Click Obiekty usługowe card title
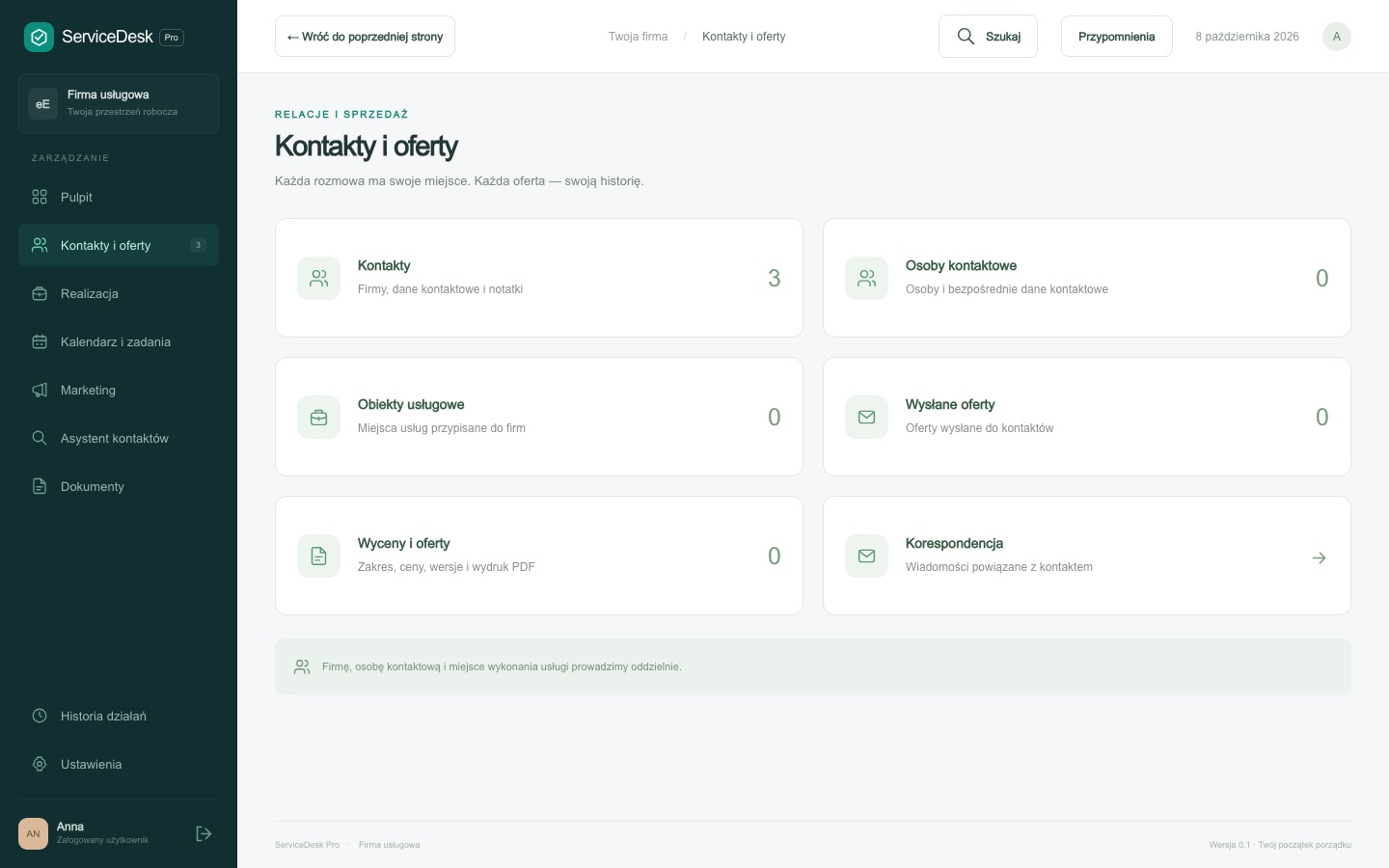The image size is (1389, 868). click(411, 404)
